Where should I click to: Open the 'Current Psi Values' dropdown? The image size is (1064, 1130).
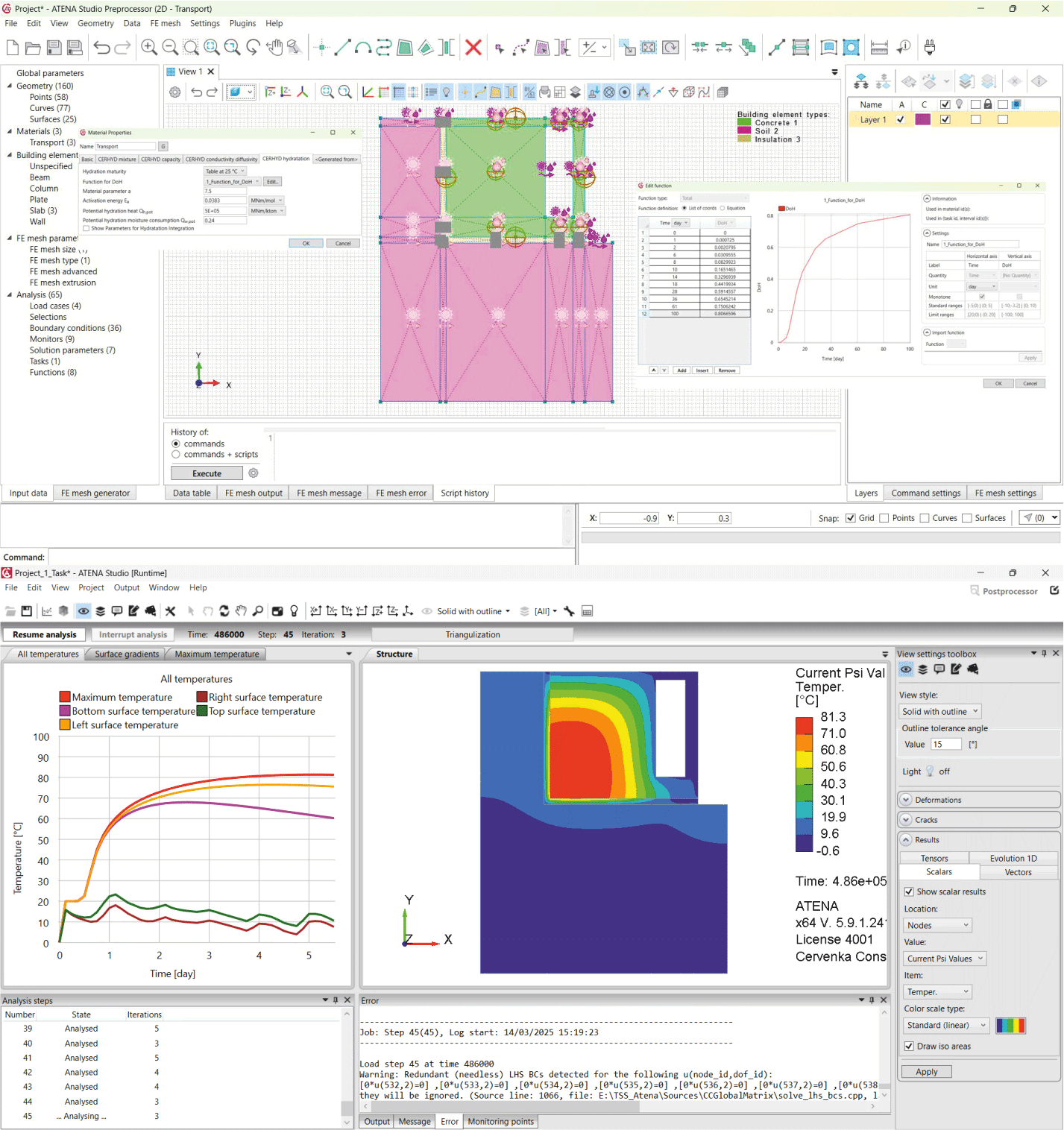pos(945,959)
